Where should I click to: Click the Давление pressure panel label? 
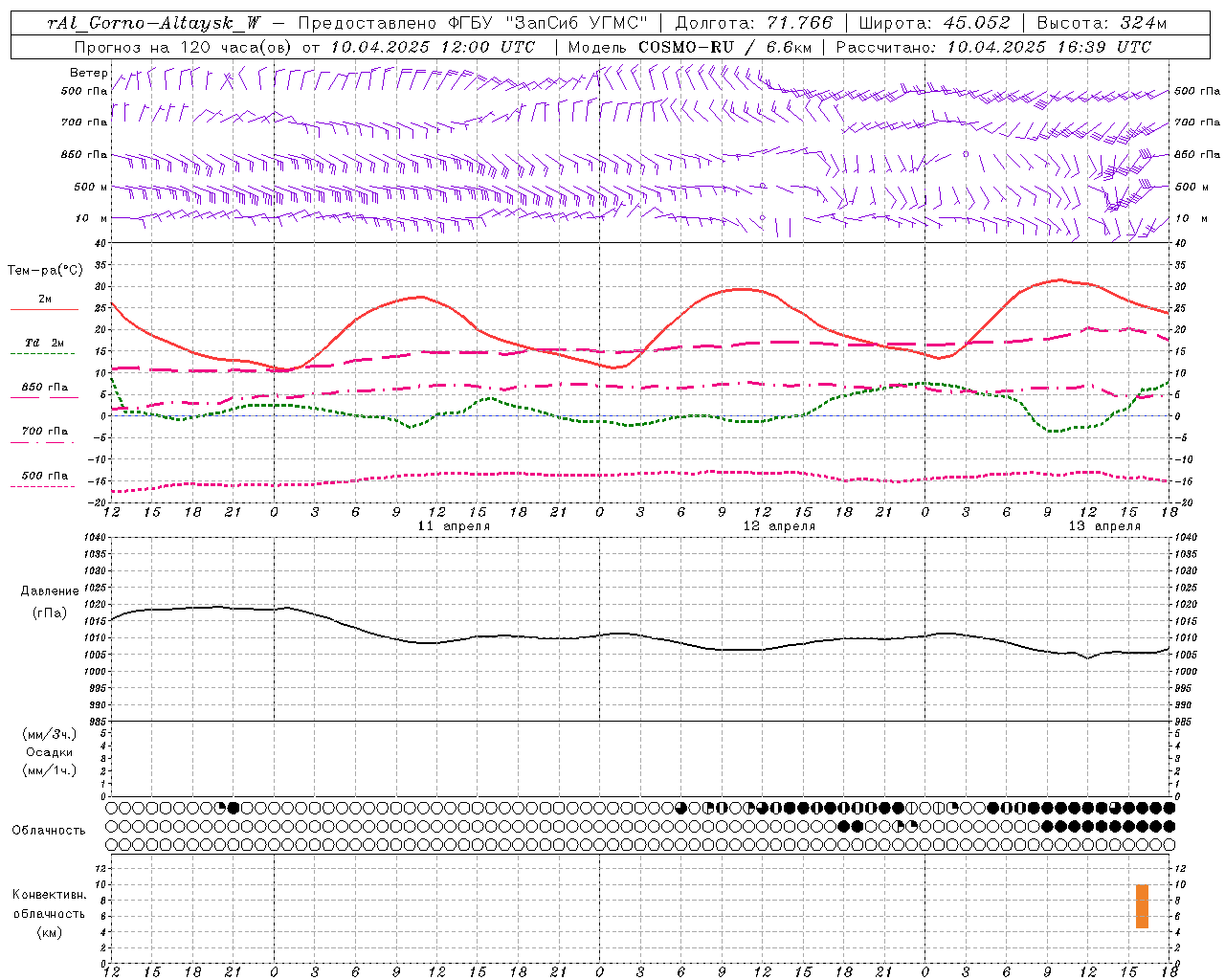tap(50, 591)
